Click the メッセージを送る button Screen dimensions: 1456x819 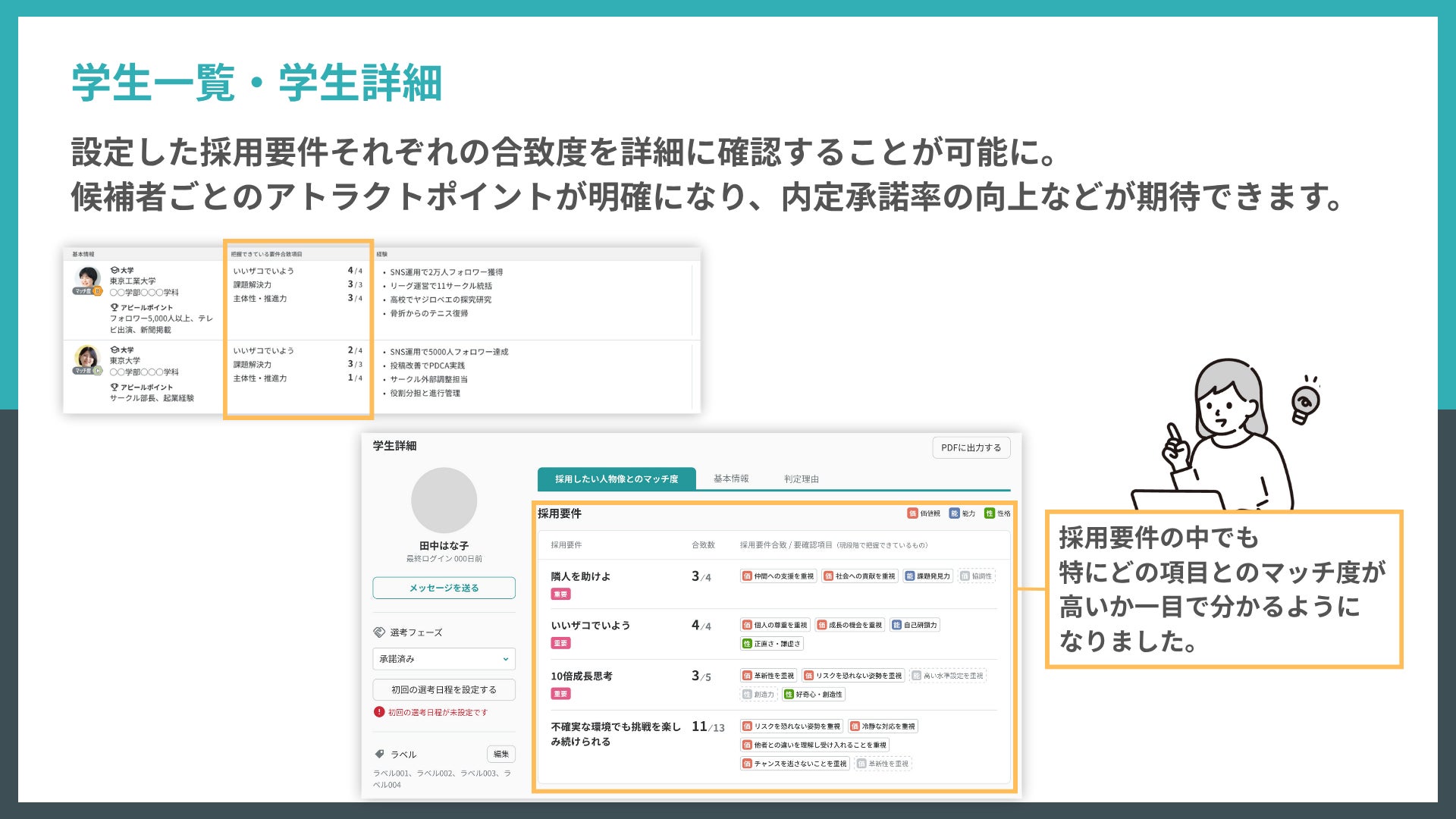(x=444, y=588)
